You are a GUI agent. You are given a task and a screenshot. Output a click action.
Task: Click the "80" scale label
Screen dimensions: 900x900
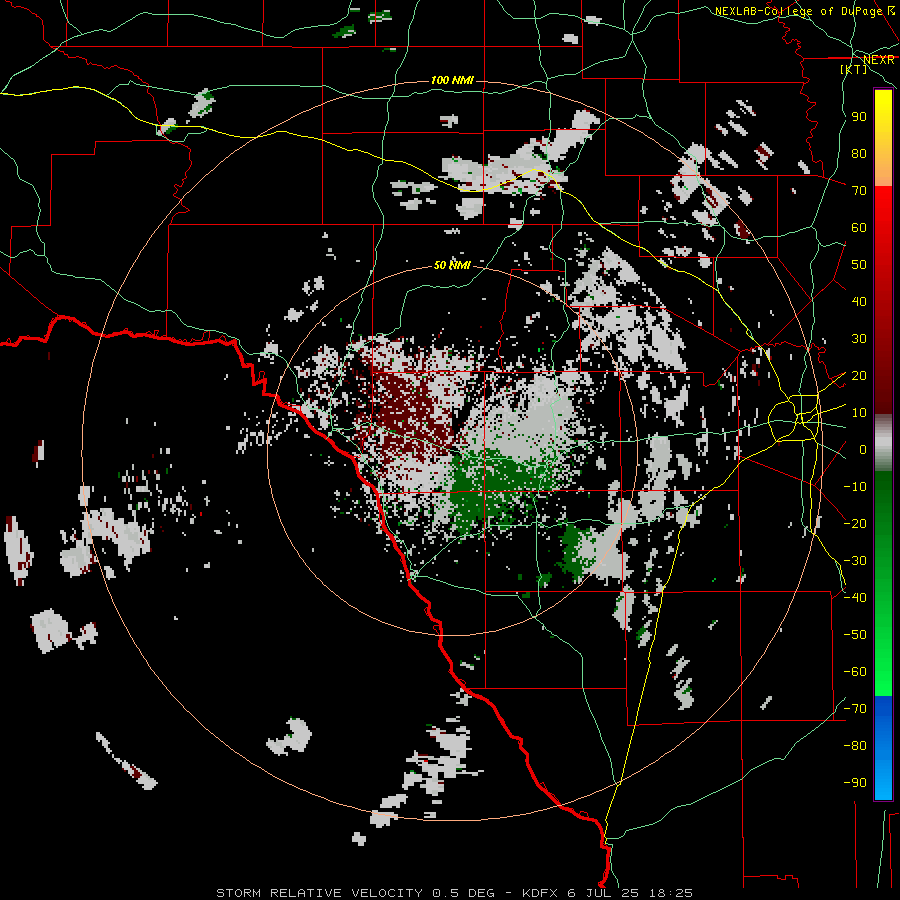pyautogui.click(x=859, y=153)
